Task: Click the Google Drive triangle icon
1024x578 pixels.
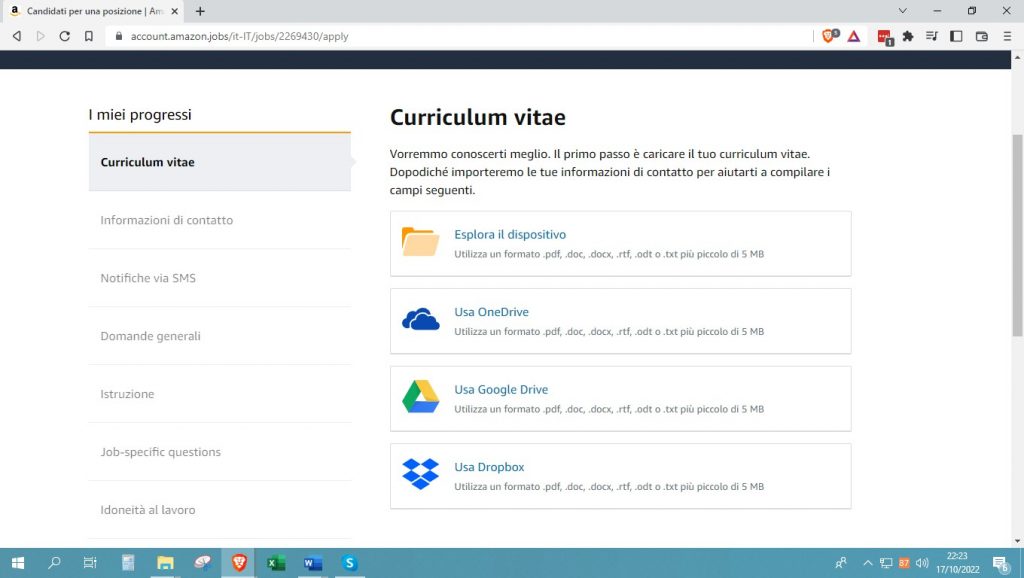Action: (420, 396)
